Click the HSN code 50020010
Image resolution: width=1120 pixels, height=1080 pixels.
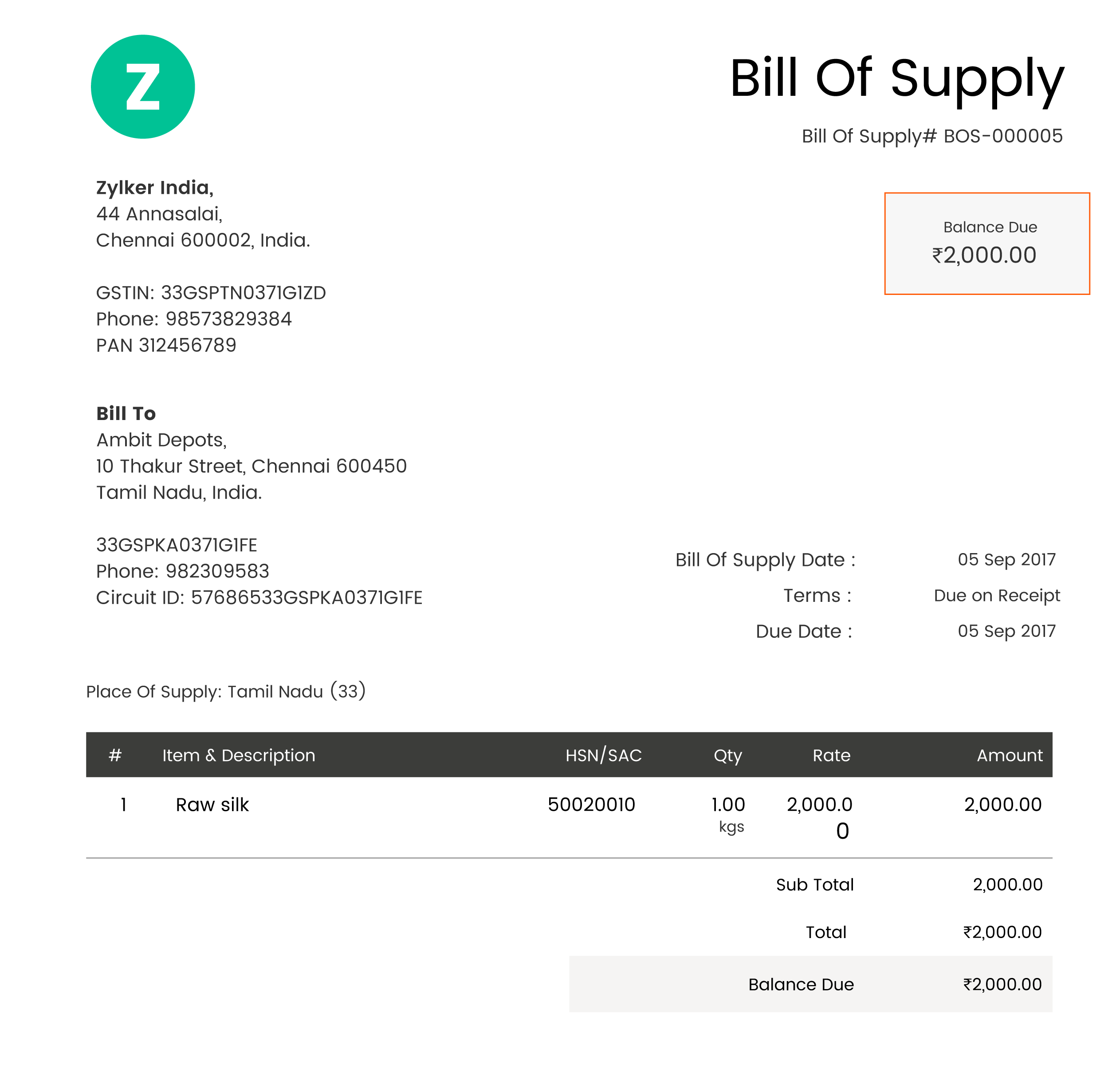(591, 805)
